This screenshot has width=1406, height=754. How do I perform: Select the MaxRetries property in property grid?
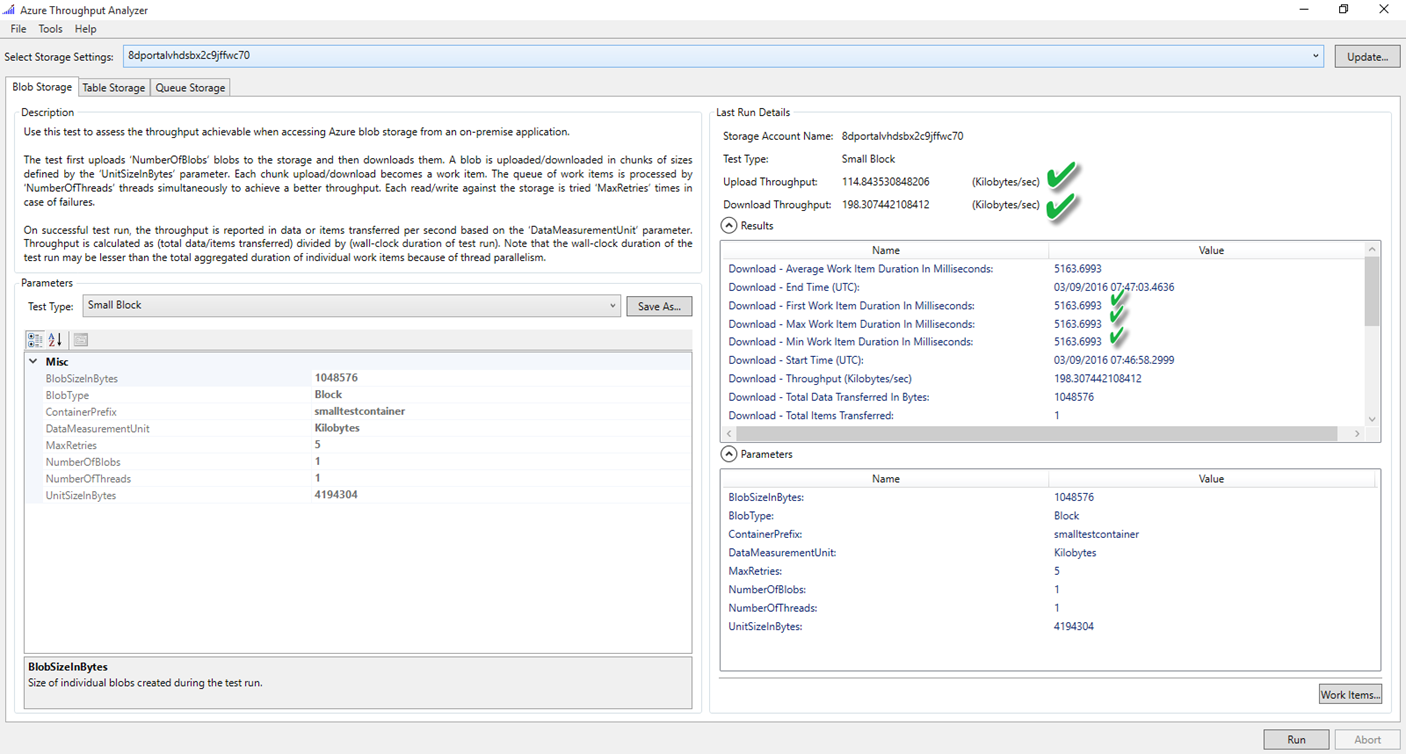point(358,445)
